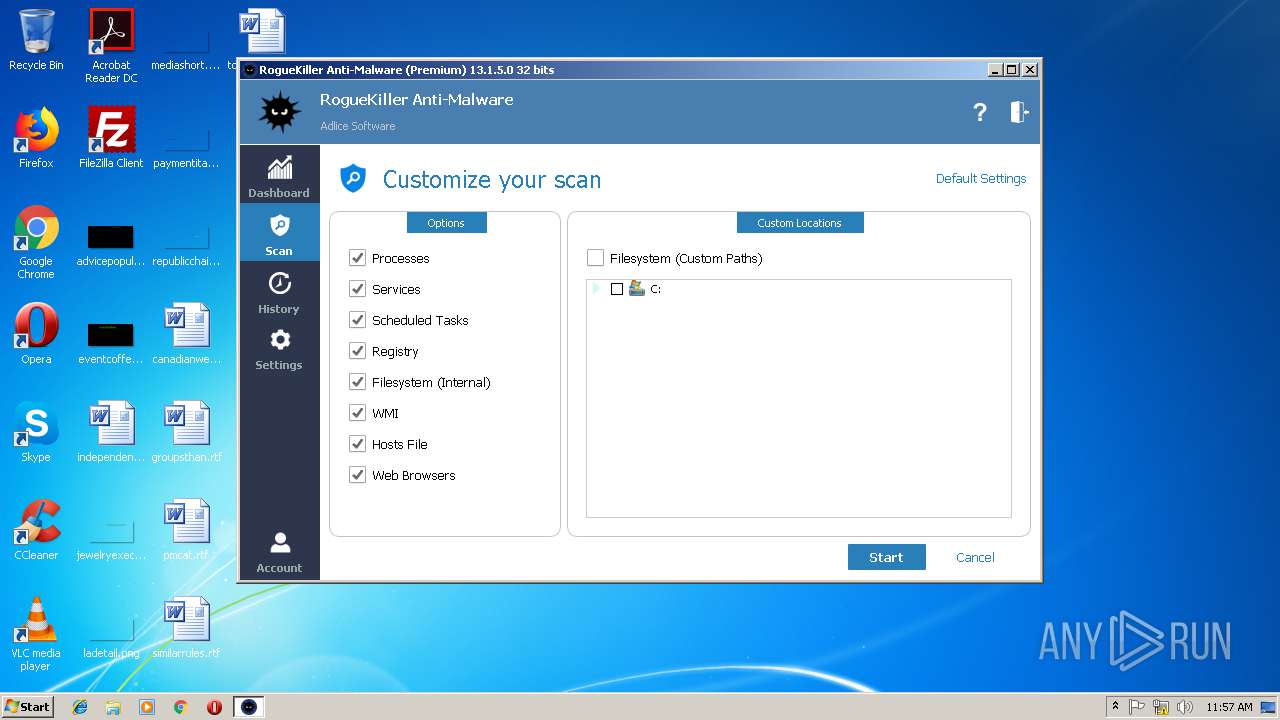Open VLC media player desktop shortcut
Image resolution: width=1280 pixels, height=720 pixels.
(x=36, y=634)
